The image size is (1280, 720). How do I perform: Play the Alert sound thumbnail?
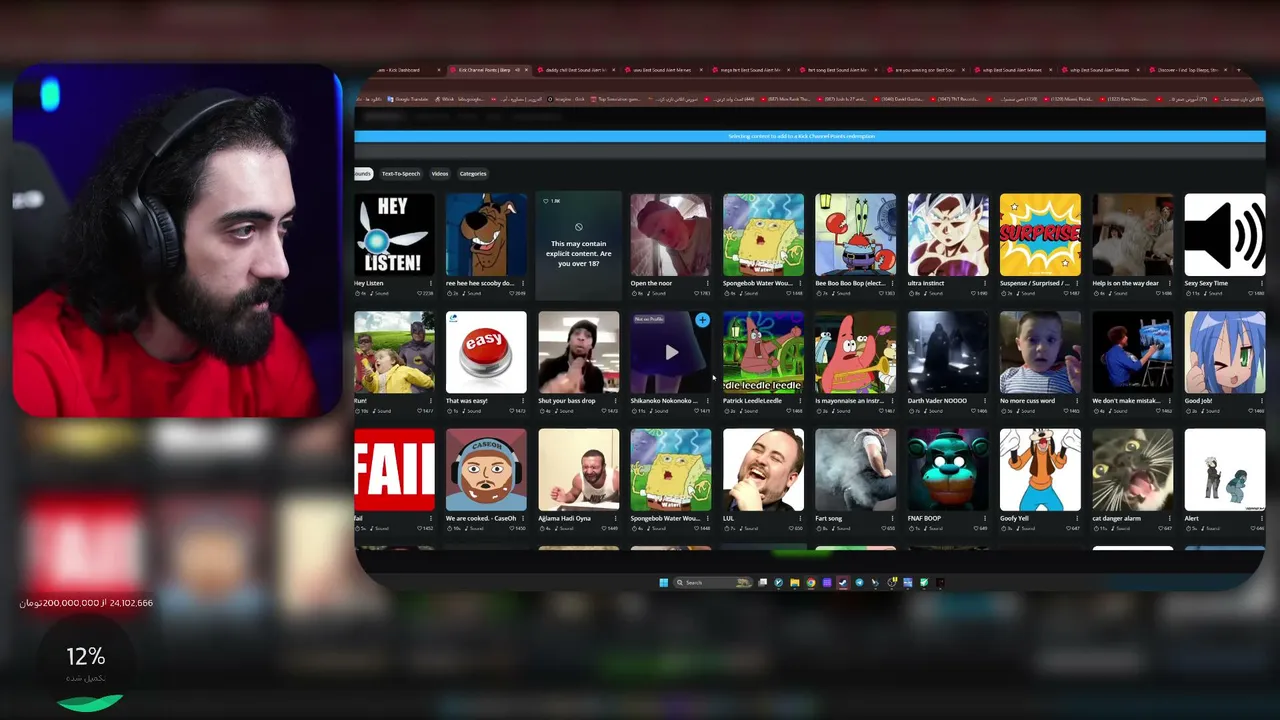pyautogui.click(x=1225, y=470)
